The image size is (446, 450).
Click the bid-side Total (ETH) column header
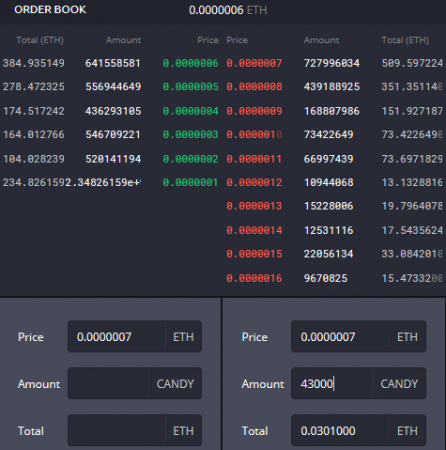[x=40, y=40]
